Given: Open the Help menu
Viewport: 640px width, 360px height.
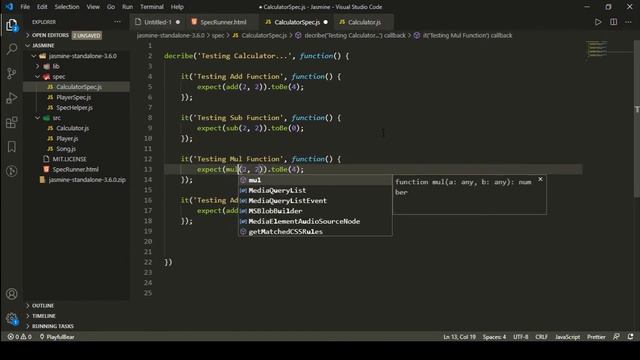Looking at the screenshot, I should [x=177, y=7].
